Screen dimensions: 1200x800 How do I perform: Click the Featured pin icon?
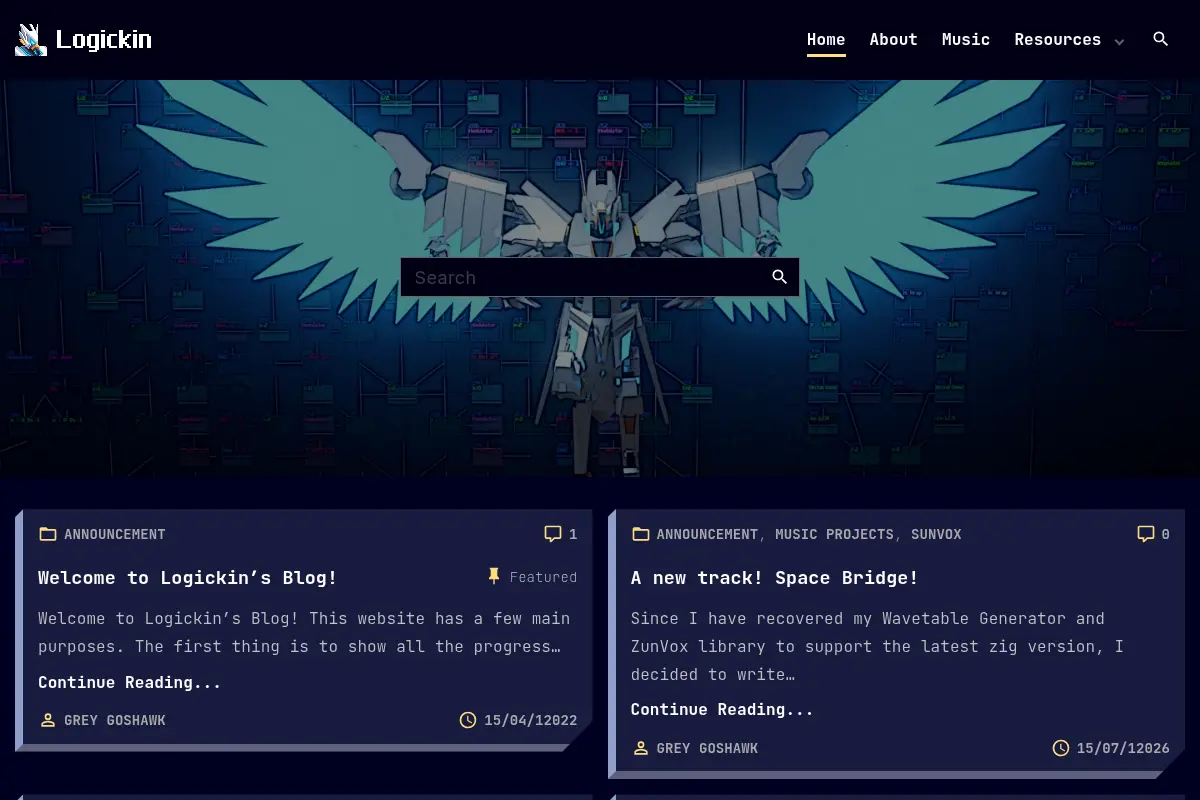[493, 576]
